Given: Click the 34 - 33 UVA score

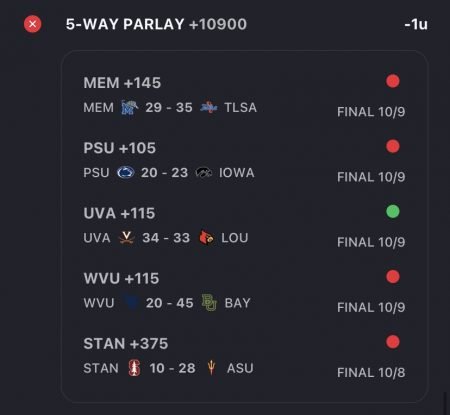Looking at the screenshot, I should 166,238.
